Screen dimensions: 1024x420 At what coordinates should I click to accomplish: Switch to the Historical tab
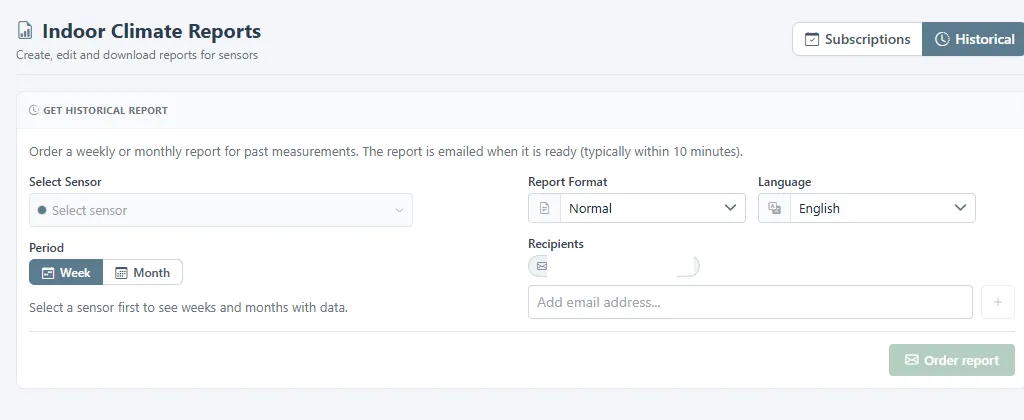[x=973, y=39]
